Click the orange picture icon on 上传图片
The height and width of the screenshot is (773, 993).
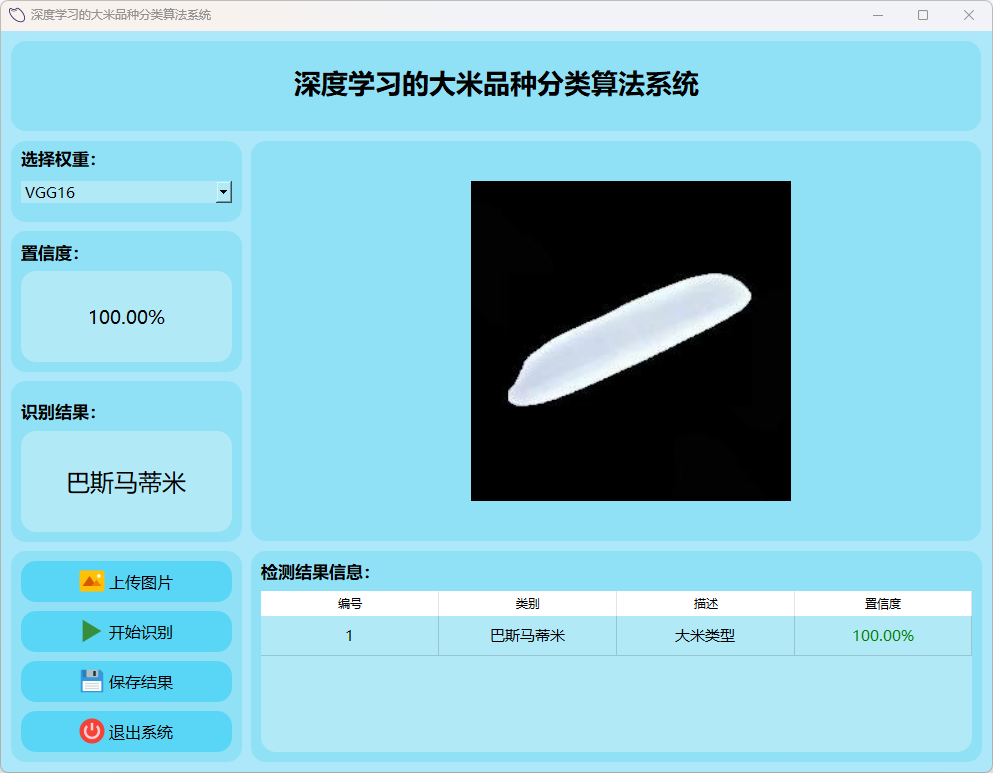92,582
